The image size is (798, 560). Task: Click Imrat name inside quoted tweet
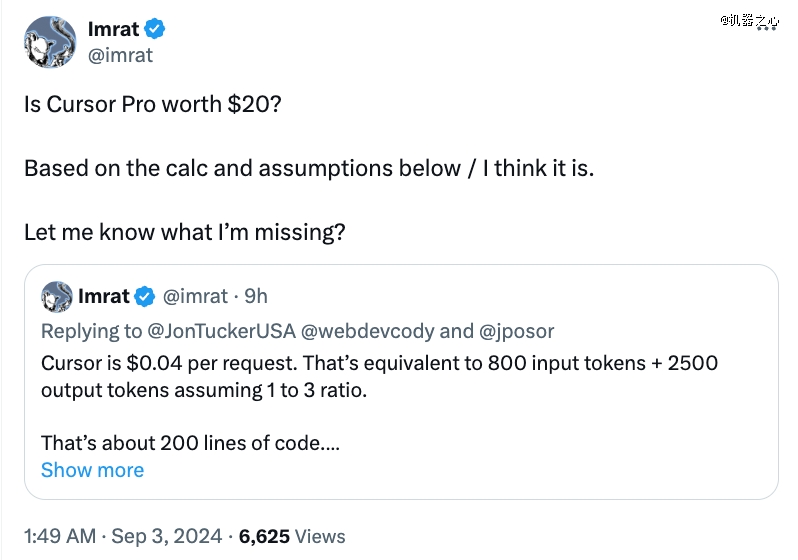point(104,296)
